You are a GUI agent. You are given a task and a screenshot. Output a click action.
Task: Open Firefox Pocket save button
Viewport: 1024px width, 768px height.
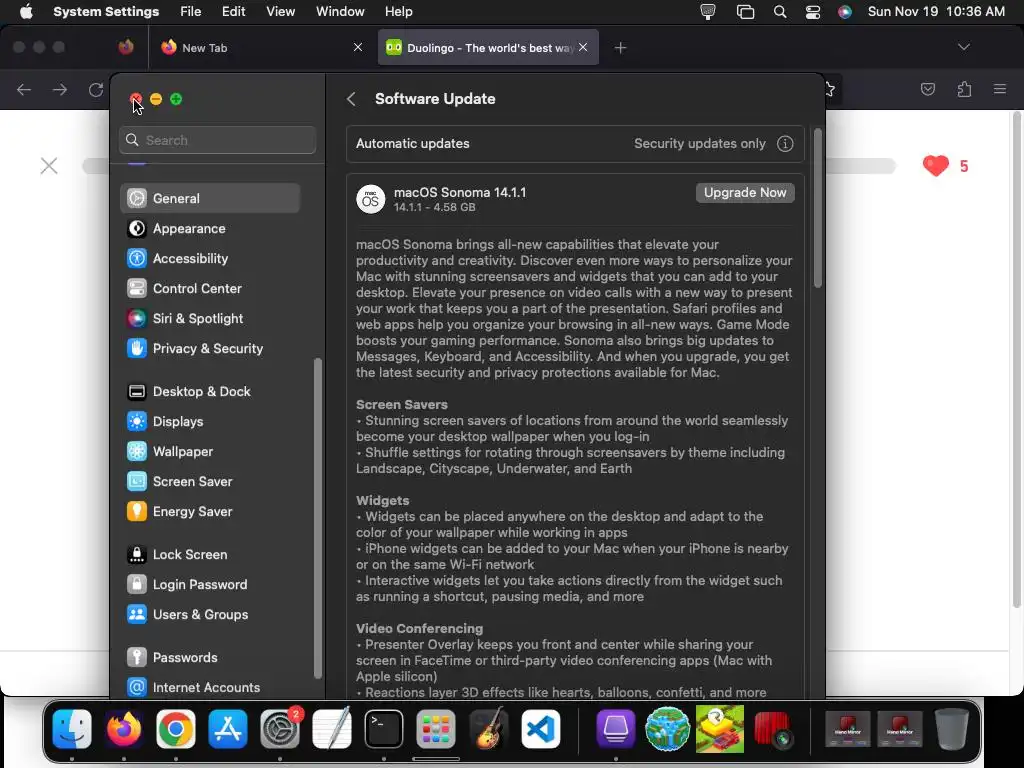click(x=928, y=89)
